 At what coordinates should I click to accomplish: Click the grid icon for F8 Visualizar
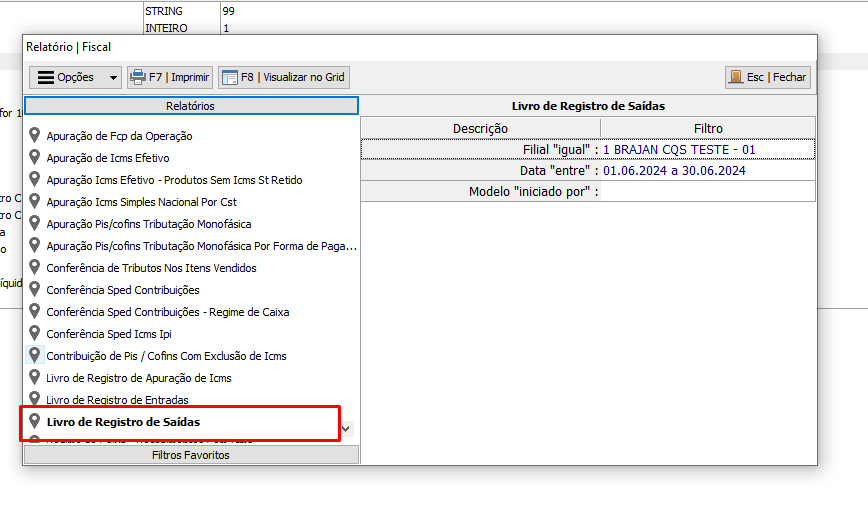click(230, 77)
